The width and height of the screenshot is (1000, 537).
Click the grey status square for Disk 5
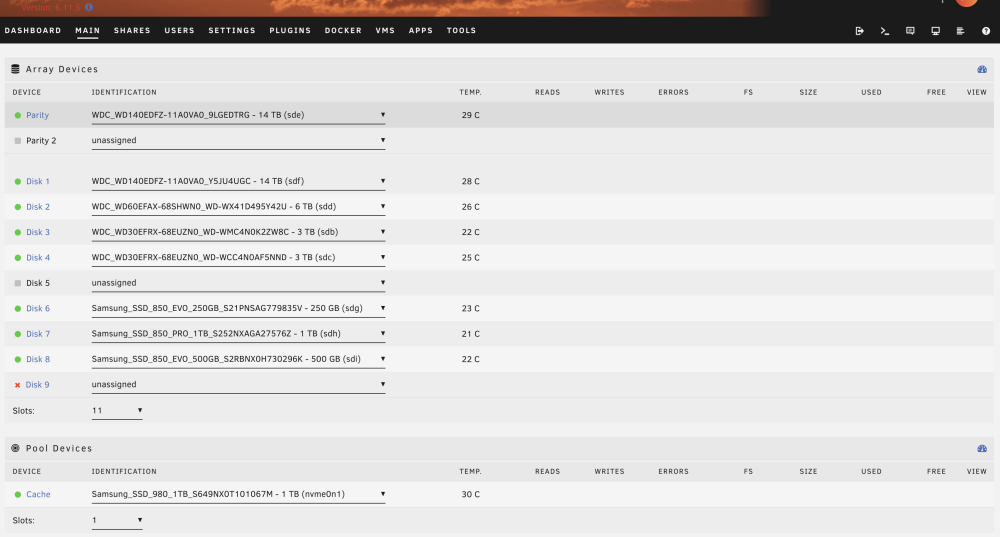pos(18,283)
